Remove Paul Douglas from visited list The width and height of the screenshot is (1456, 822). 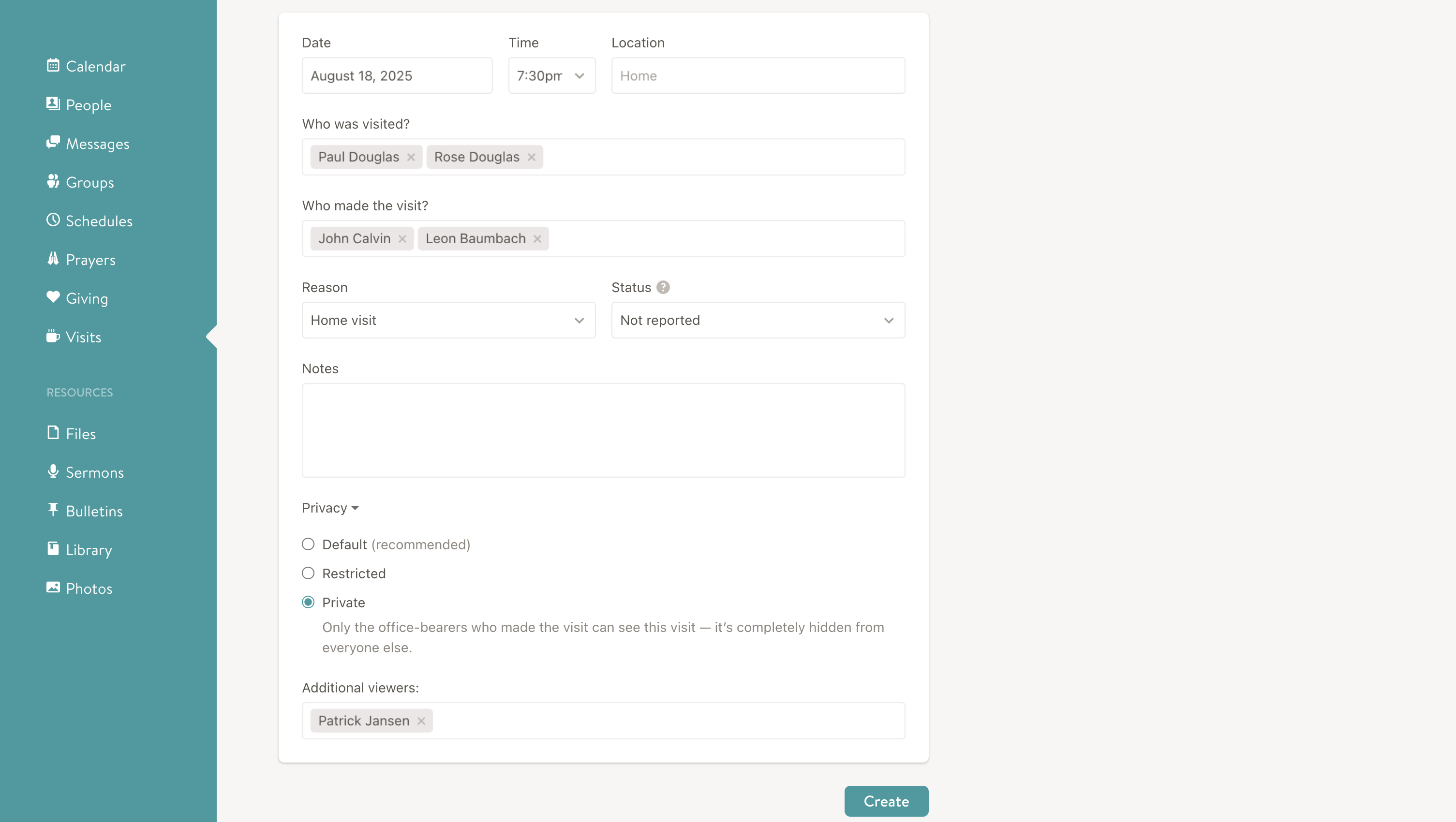411,157
